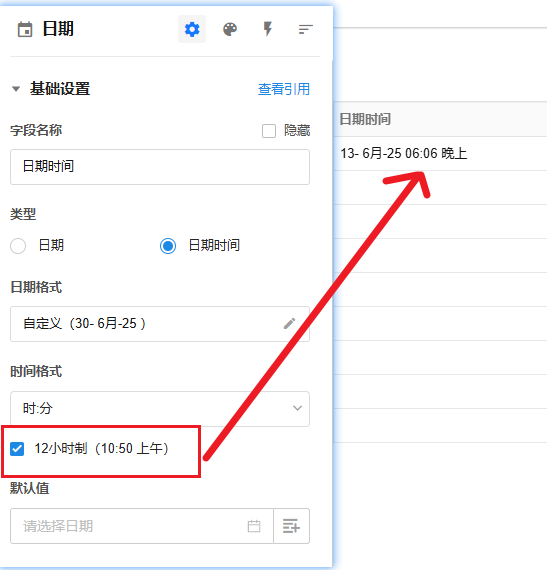Click the add-rule icon next to default value
Screen dimensions: 547x570
pyautogui.click(x=291, y=526)
